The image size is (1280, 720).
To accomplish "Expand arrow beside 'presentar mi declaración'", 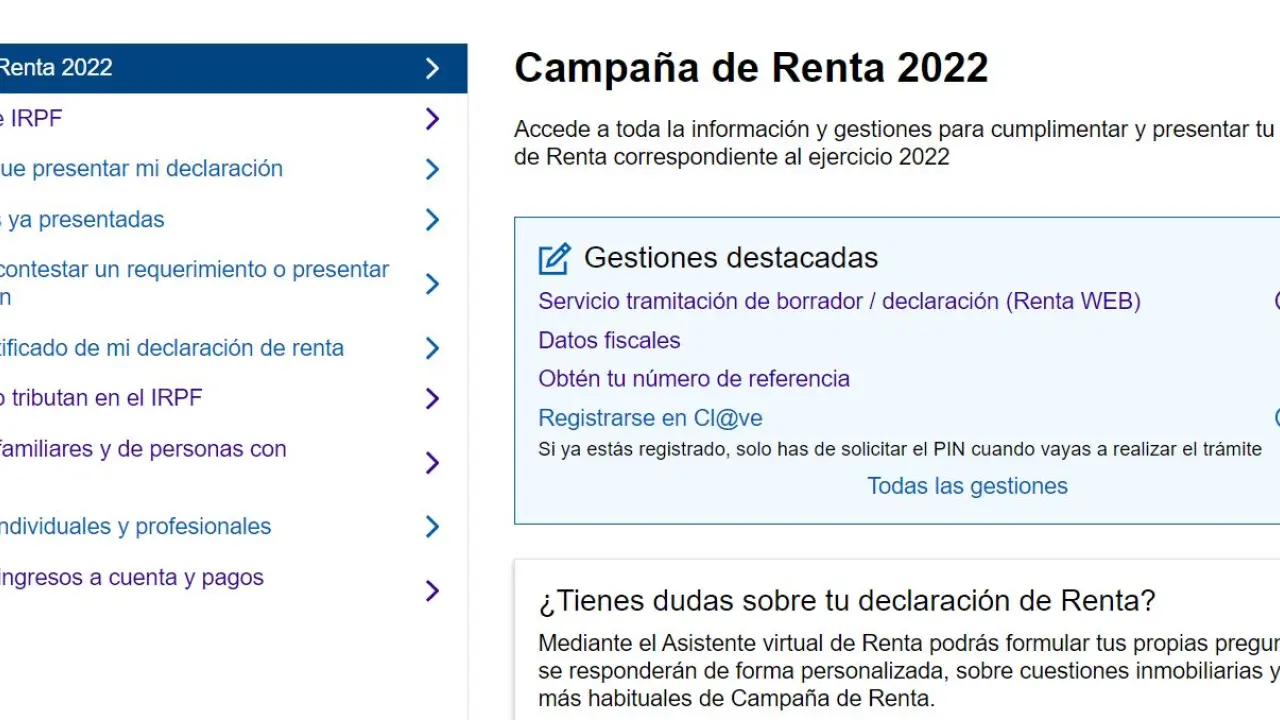I will [432, 169].
